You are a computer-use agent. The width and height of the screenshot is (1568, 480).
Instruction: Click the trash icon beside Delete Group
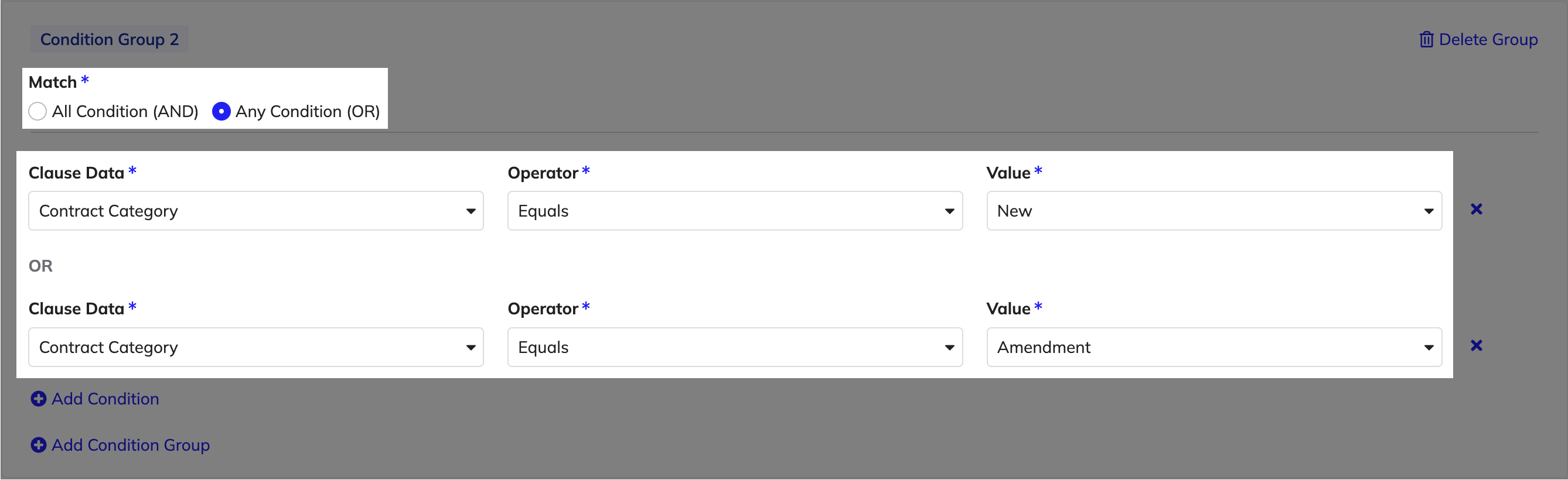coord(1426,40)
